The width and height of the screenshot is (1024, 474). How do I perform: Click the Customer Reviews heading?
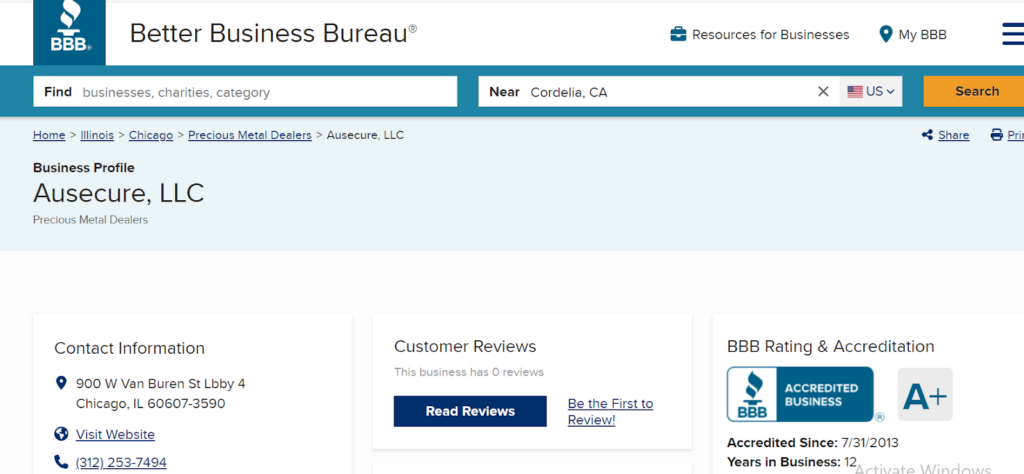465,346
